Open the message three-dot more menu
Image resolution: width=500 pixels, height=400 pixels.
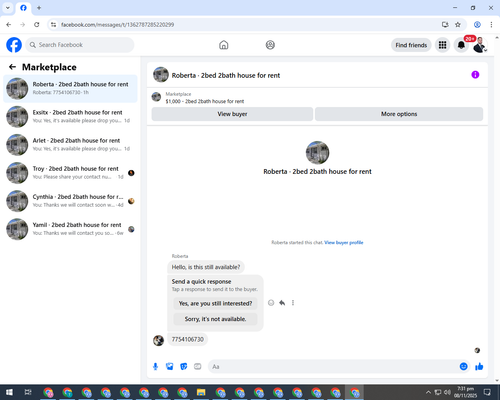click(293, 303)
